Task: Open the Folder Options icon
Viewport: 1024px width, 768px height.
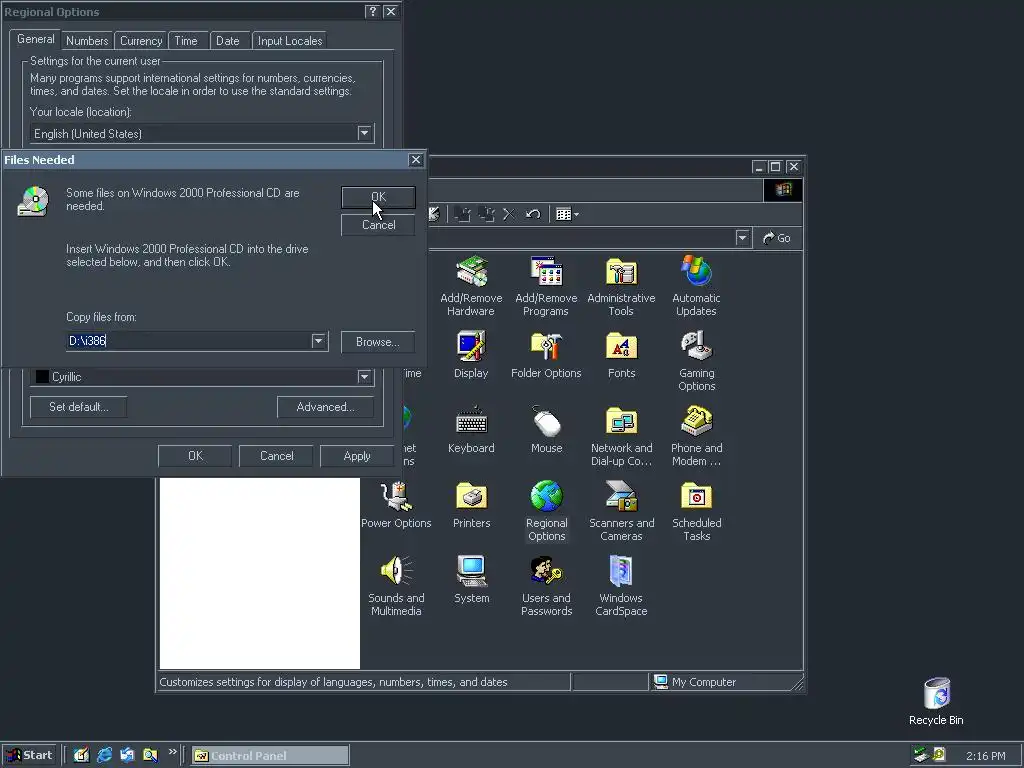Action: point(546,355)
